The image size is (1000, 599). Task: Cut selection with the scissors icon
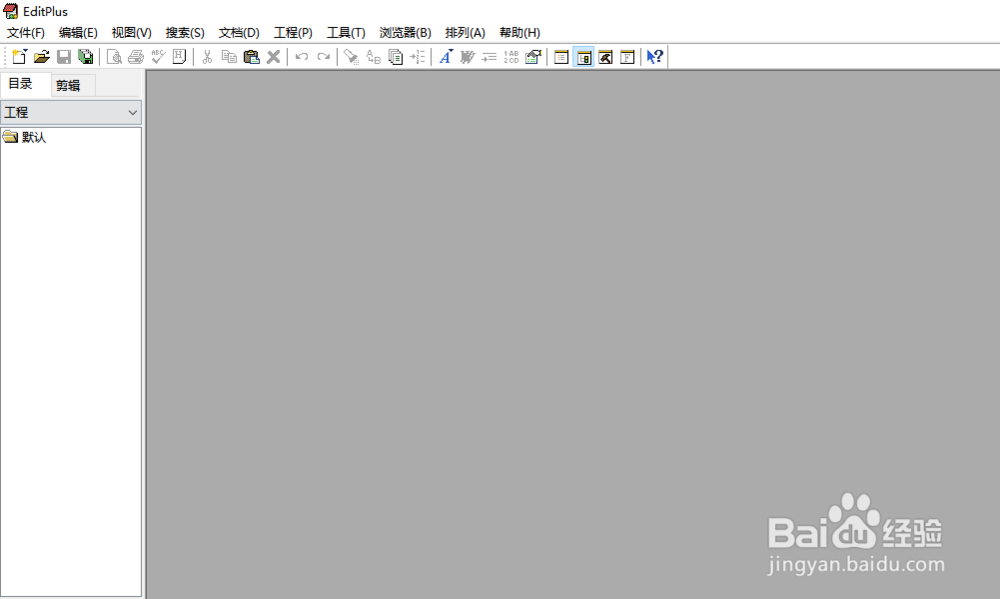click(x=207, y=57)
